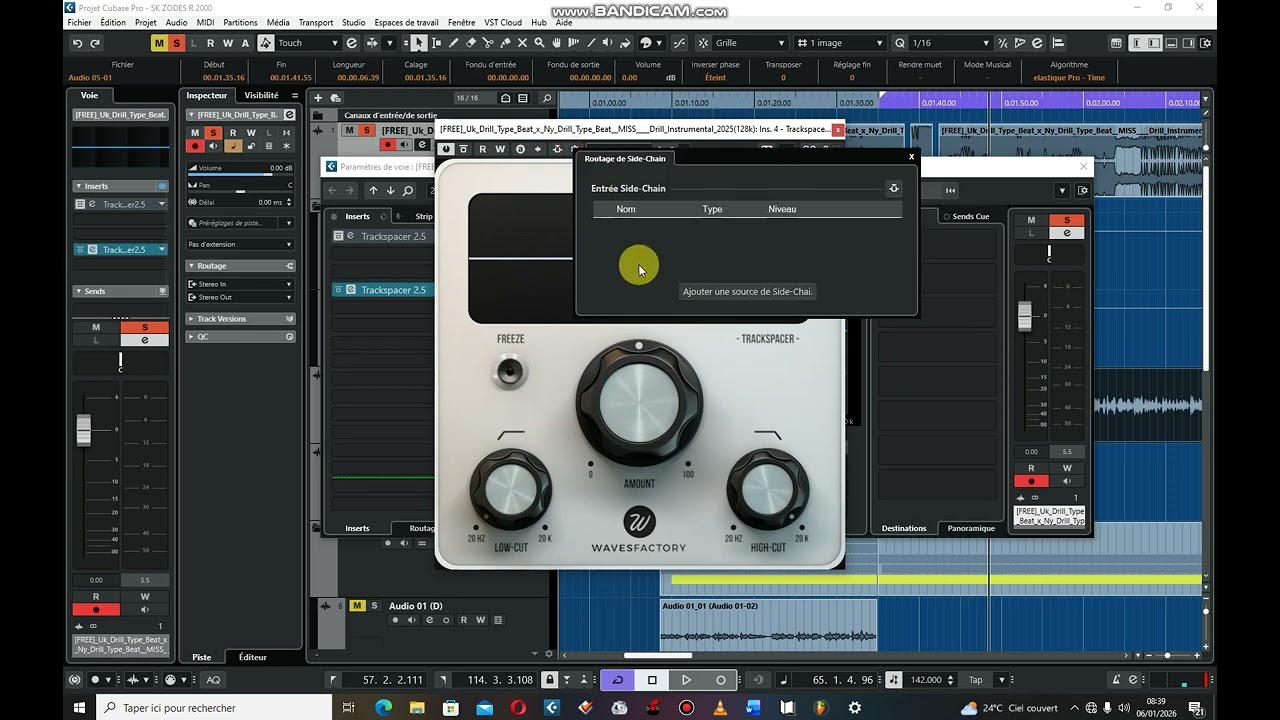Click the tempo value 142.000 field
Viewport: 1280px width, 720px height.
pyautogui.click(x=927, y=680)
